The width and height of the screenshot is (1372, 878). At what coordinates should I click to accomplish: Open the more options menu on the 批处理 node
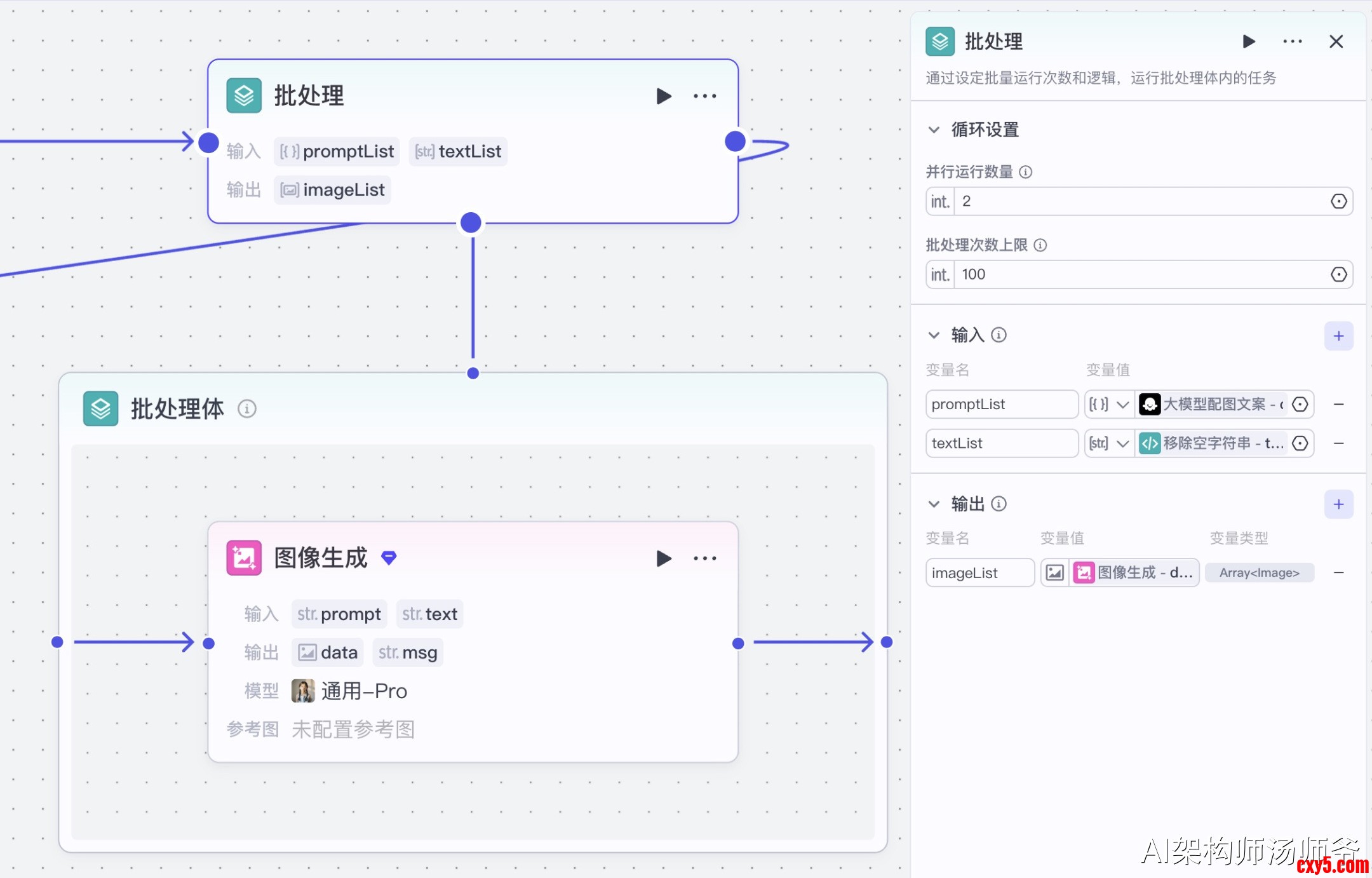coord(704,96)
